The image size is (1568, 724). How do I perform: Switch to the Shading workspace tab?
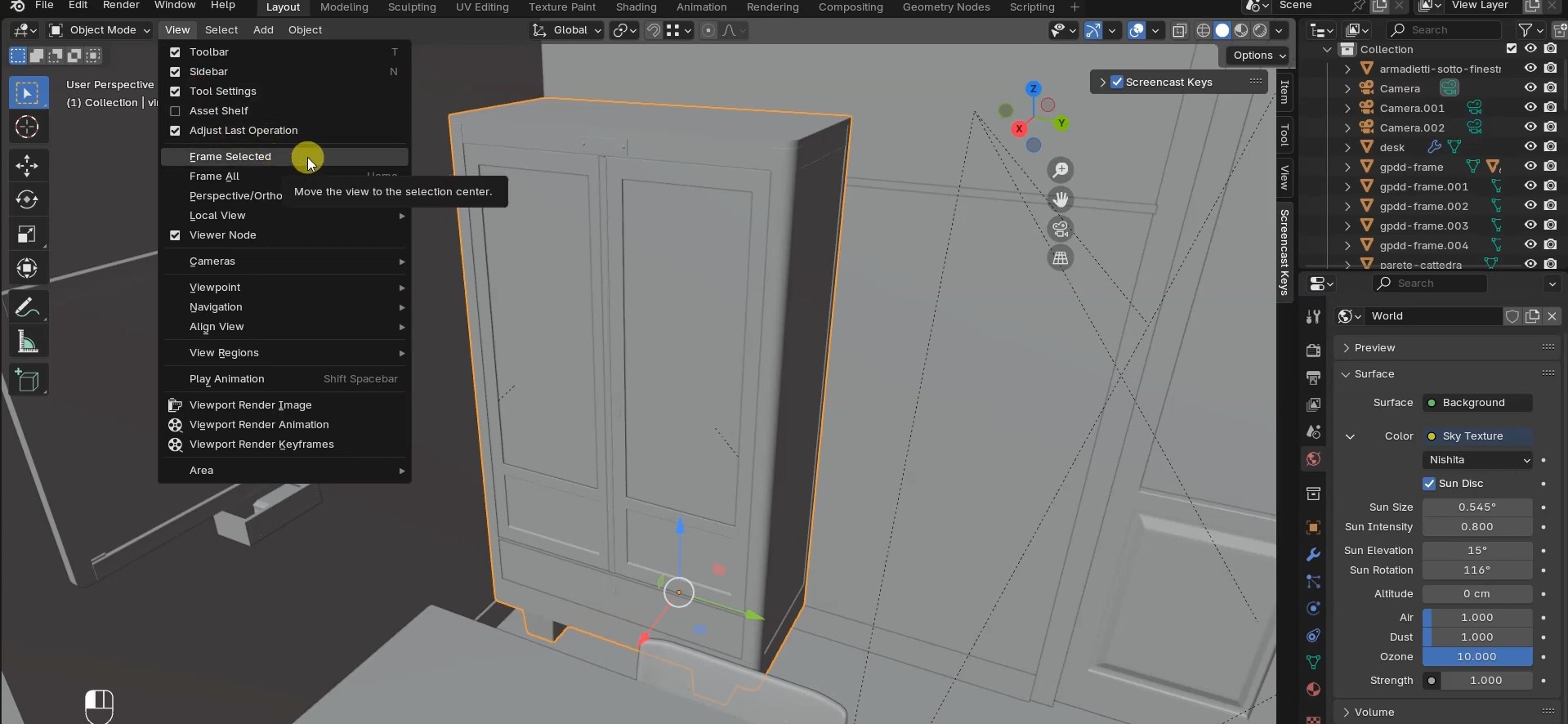(x=636, y=7)
